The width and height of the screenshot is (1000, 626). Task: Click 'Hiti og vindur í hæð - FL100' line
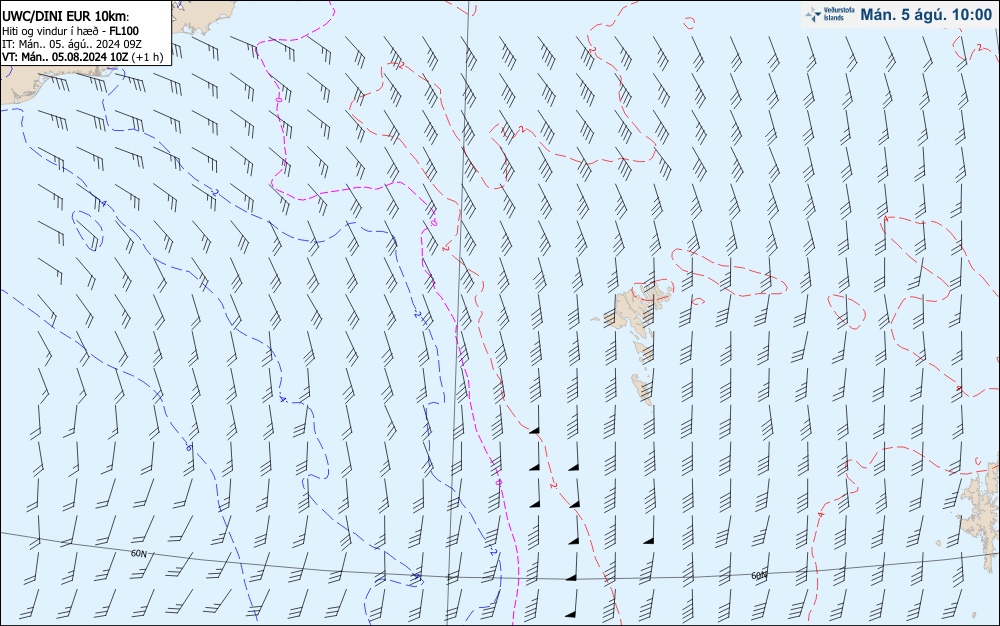pos(71,31)
